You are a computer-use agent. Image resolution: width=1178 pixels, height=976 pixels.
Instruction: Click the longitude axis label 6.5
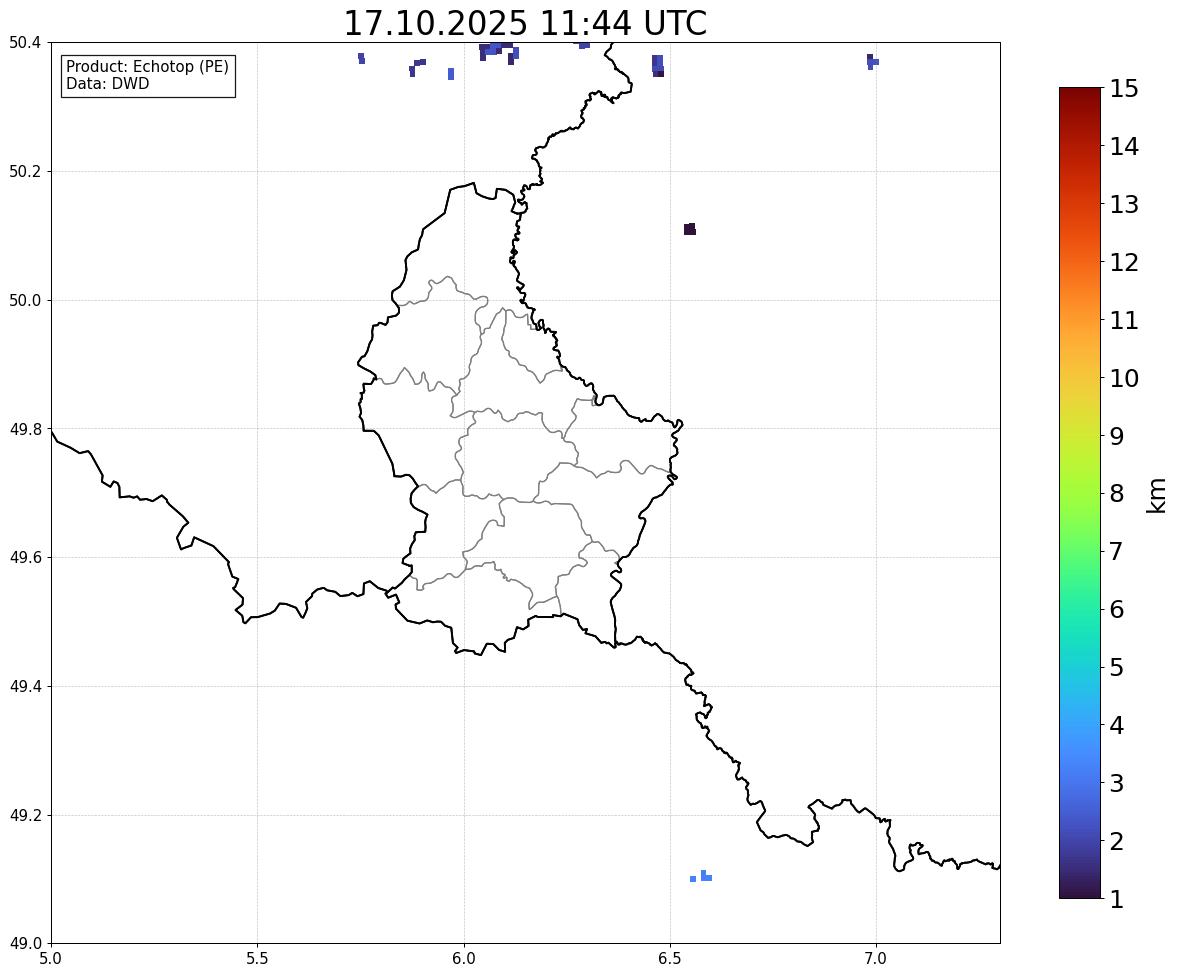[670, 959]
